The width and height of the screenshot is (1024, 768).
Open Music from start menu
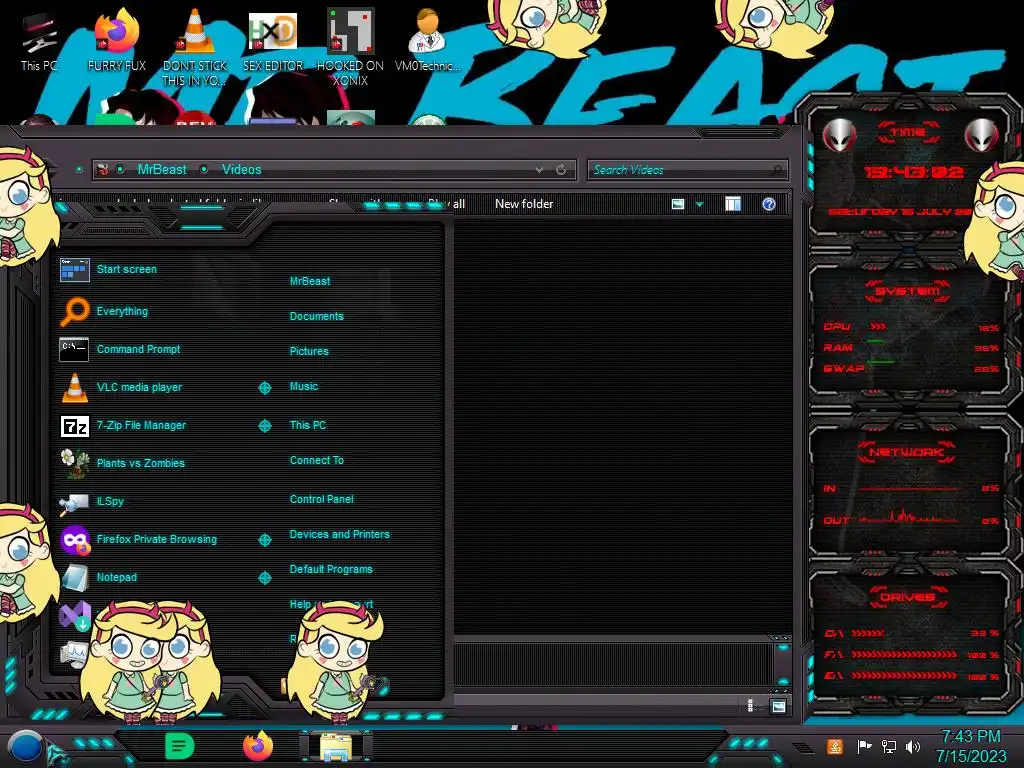pyautogui.click(x=304, y=387)
